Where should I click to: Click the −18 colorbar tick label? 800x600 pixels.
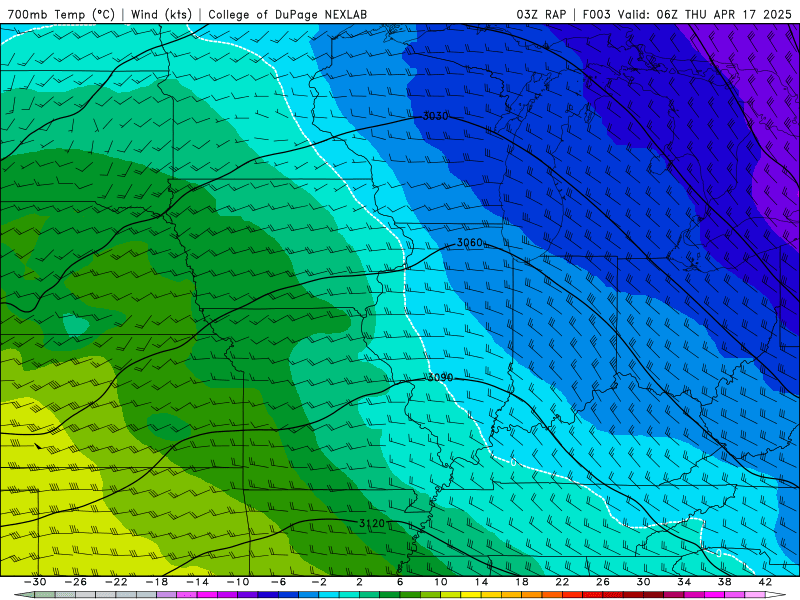click(157, 582)
